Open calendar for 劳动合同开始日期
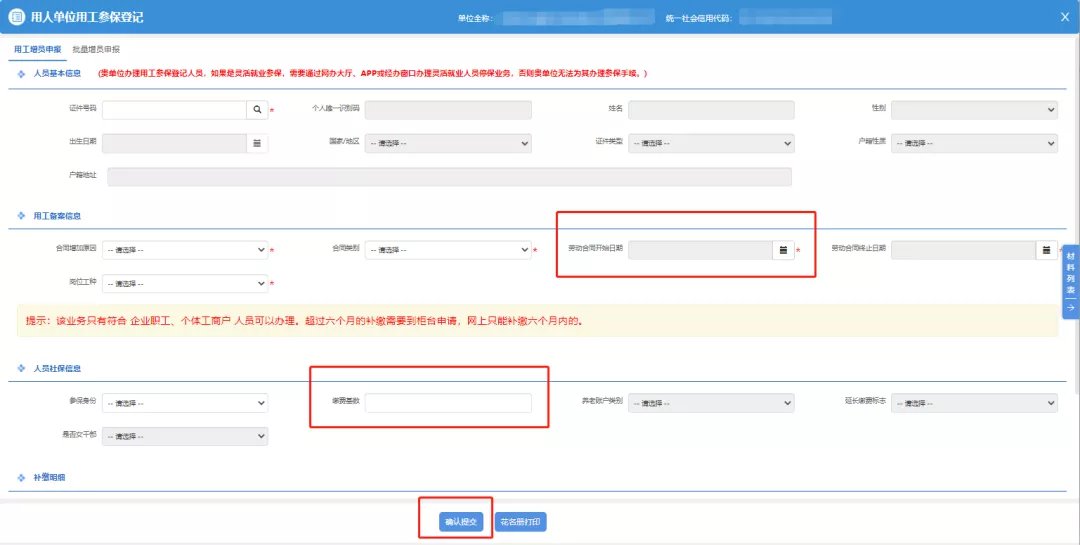The width and height of the screenshot is (1080, 545). pos(783,250)
